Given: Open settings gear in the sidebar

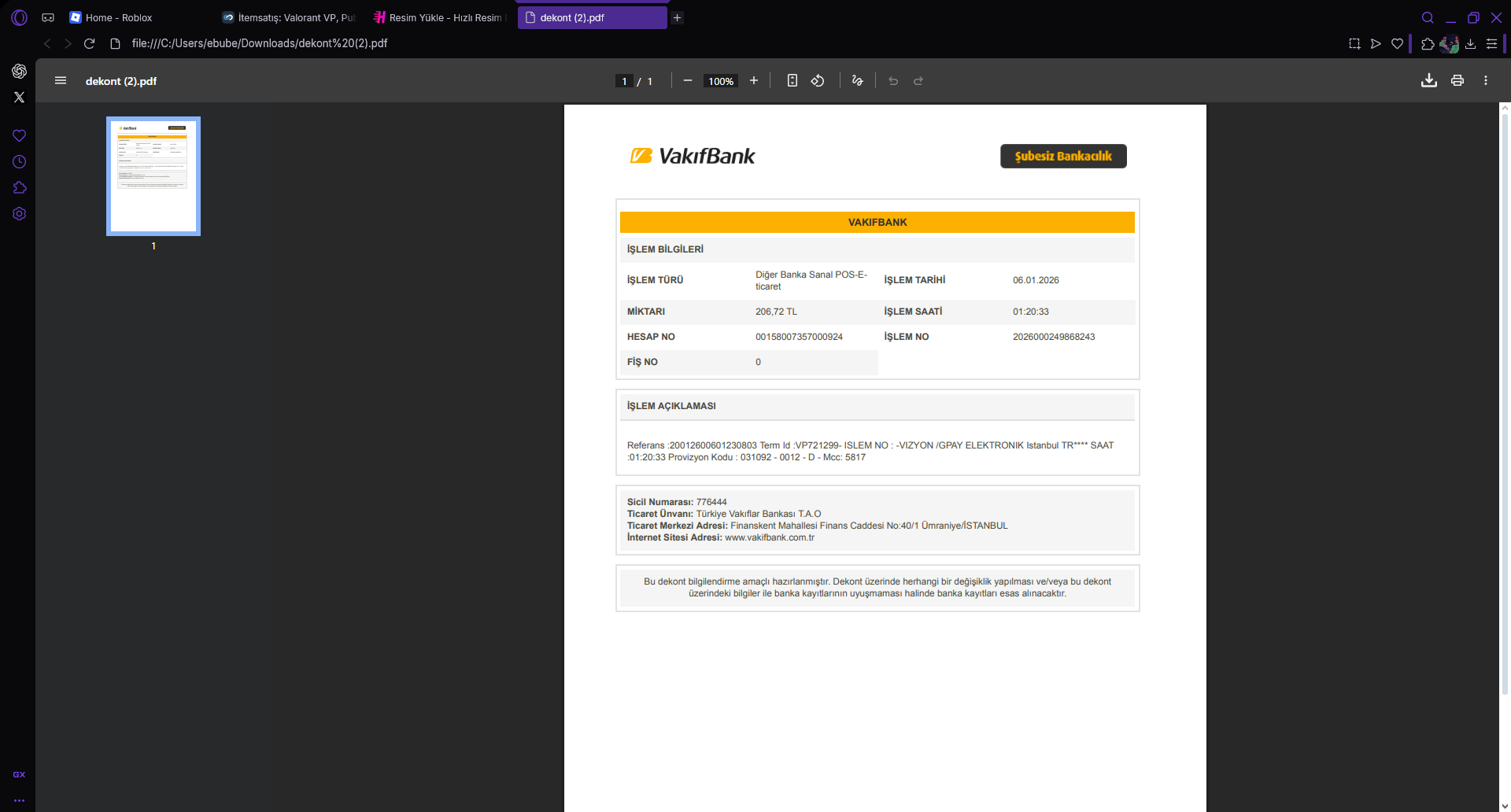Looking at the screenshot, I should coord(19,213).
